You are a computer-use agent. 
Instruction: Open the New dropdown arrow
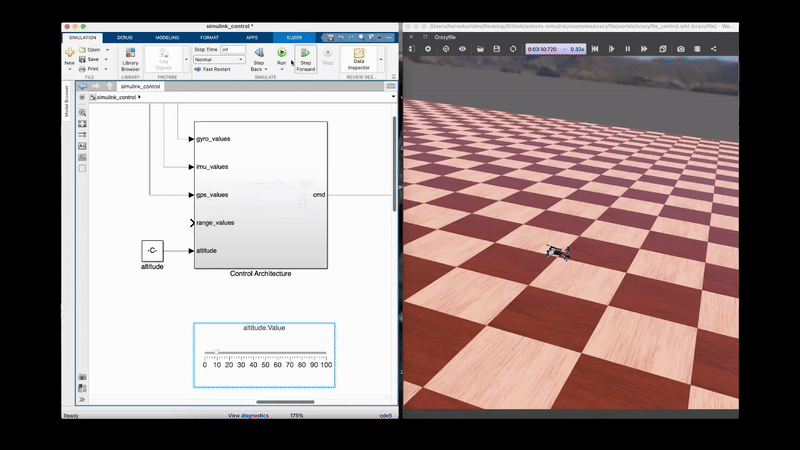point(69,69)
